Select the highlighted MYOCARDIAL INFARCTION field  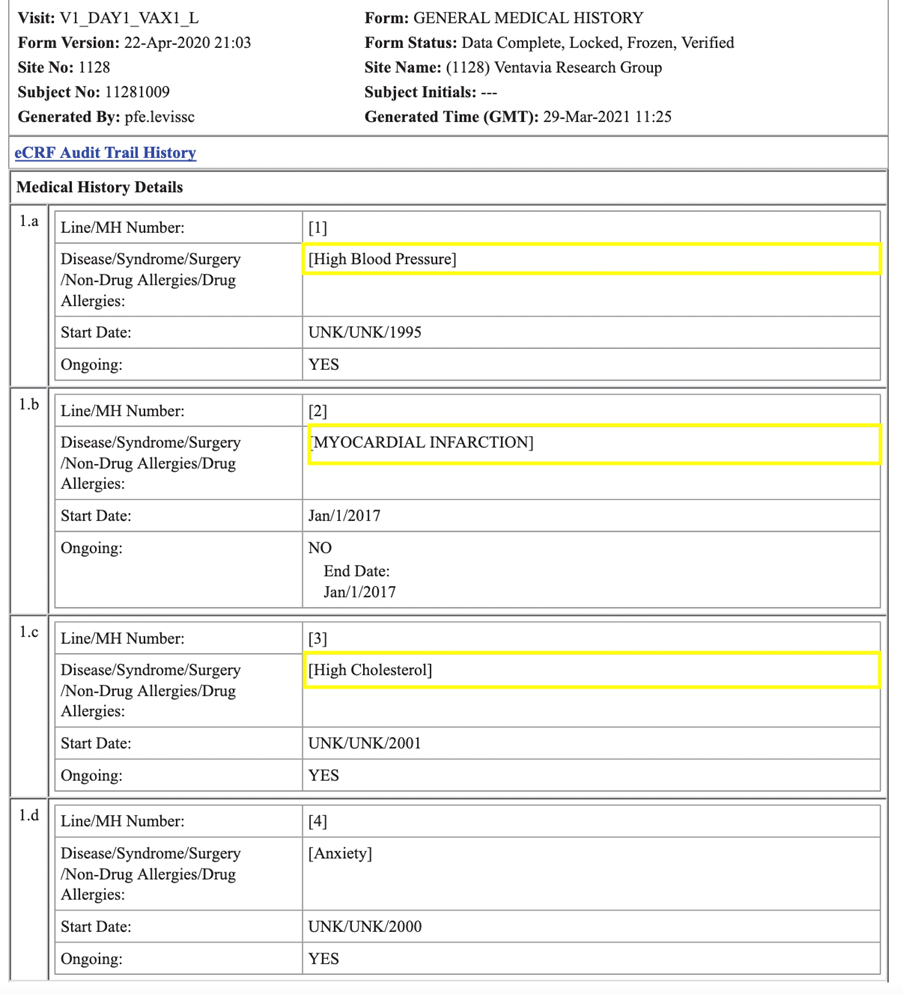tap(594, 444)
